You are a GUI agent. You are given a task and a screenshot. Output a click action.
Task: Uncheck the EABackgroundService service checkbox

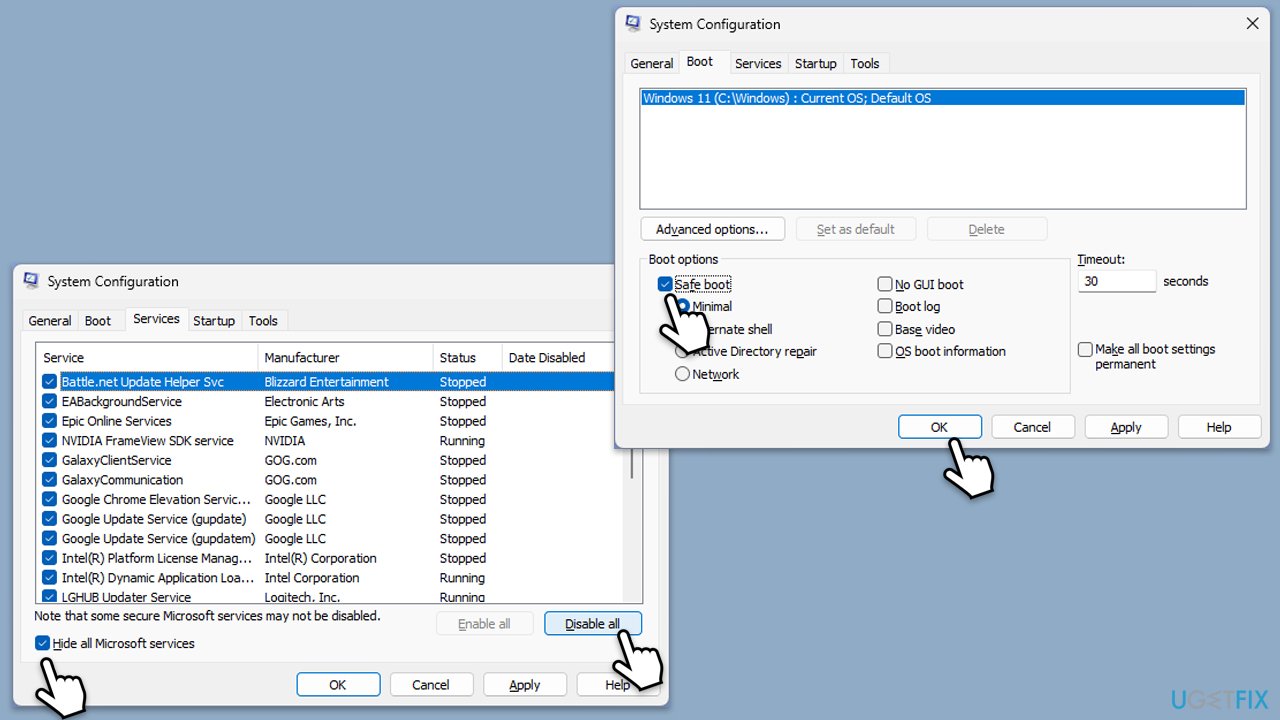(50, 402)
